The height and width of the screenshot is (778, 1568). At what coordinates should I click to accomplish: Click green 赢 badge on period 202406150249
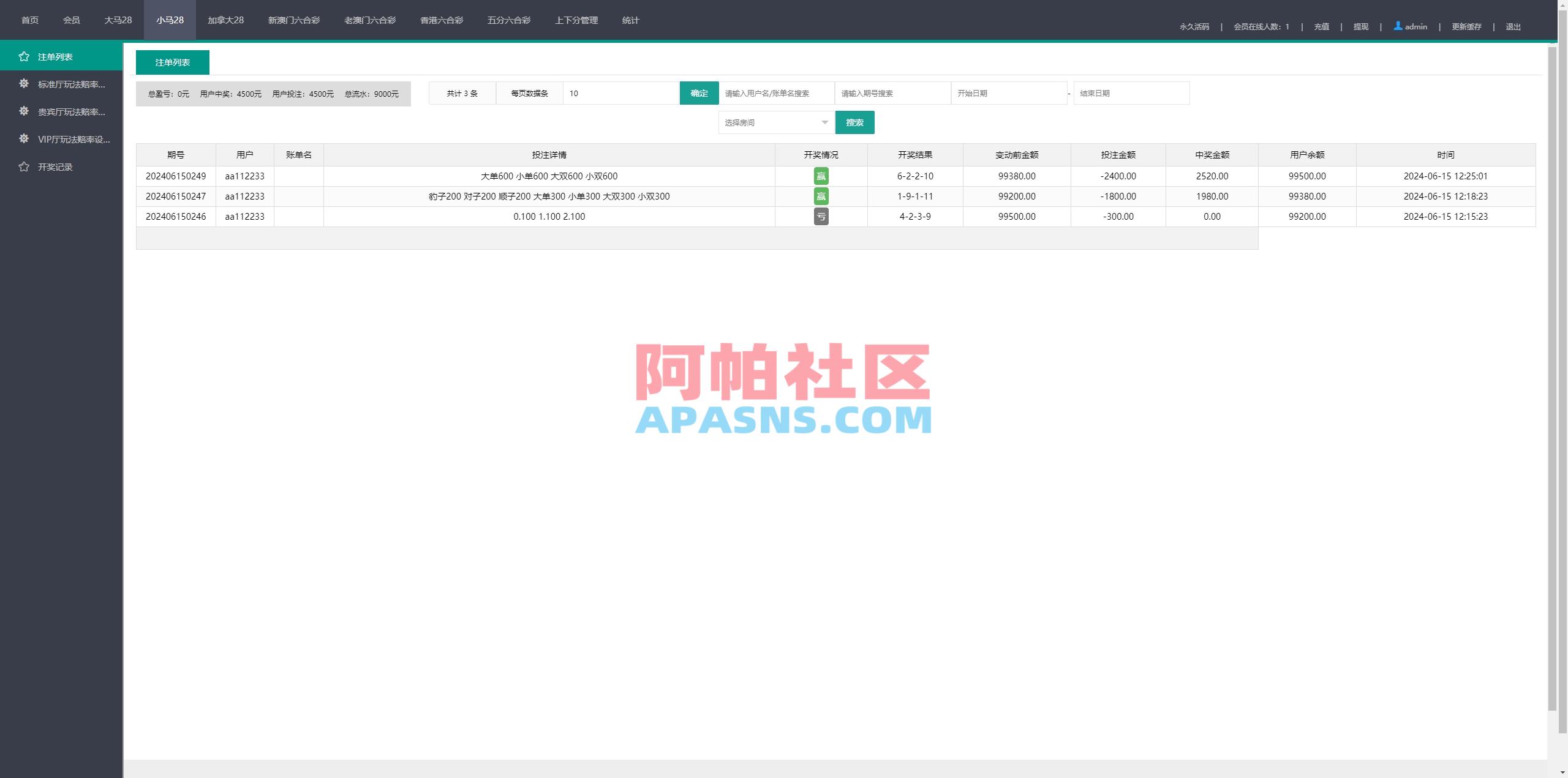821,176
